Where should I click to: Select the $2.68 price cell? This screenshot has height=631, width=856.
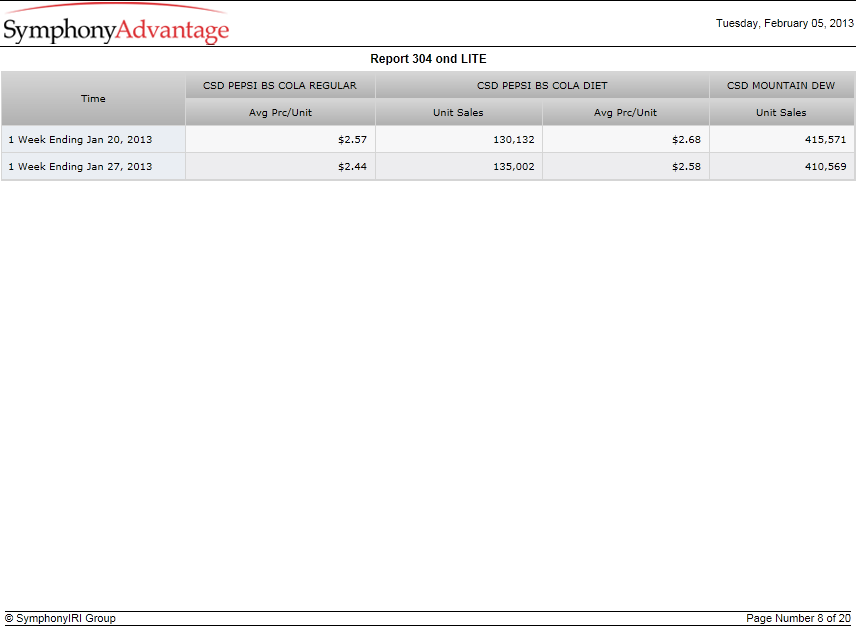(626, 139)
